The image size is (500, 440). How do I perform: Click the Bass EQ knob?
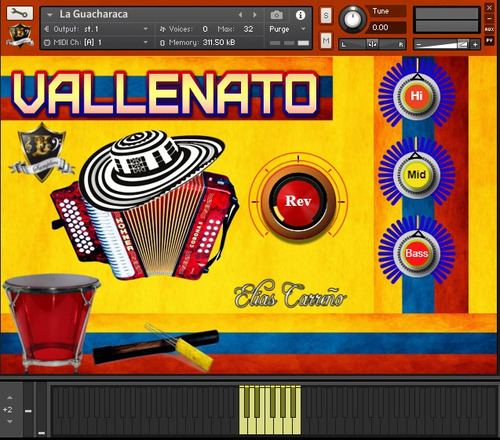pyautogui.click(x=416, y=253)
